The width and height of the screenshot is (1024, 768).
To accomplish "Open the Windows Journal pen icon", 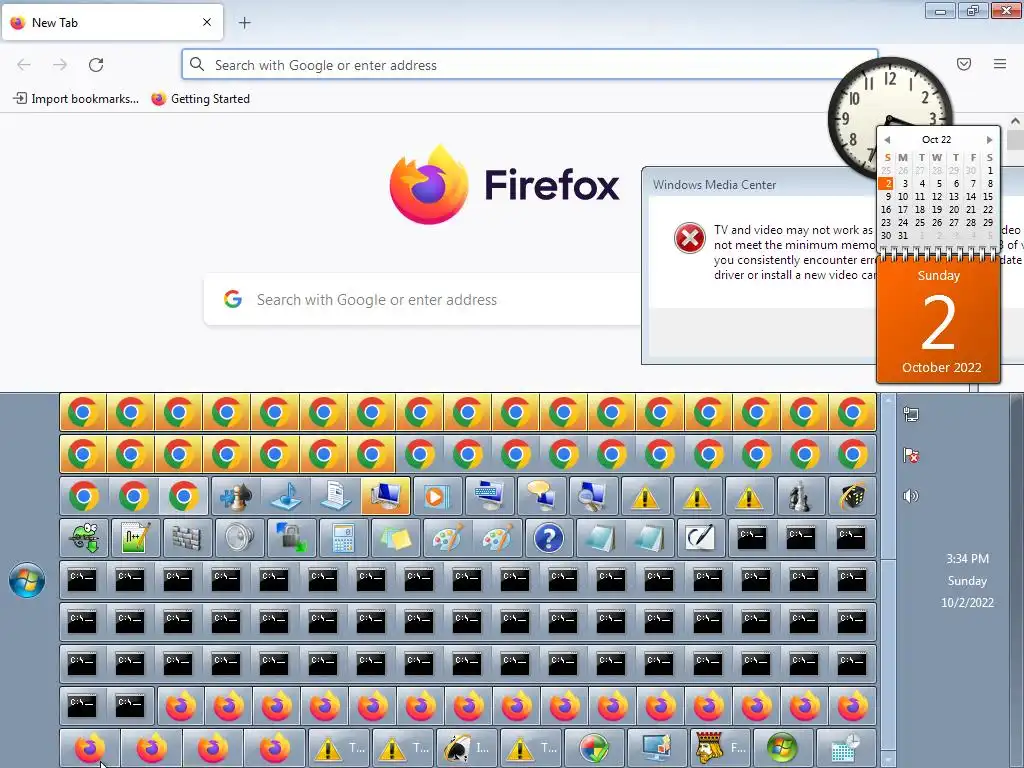I will (699, 538).
